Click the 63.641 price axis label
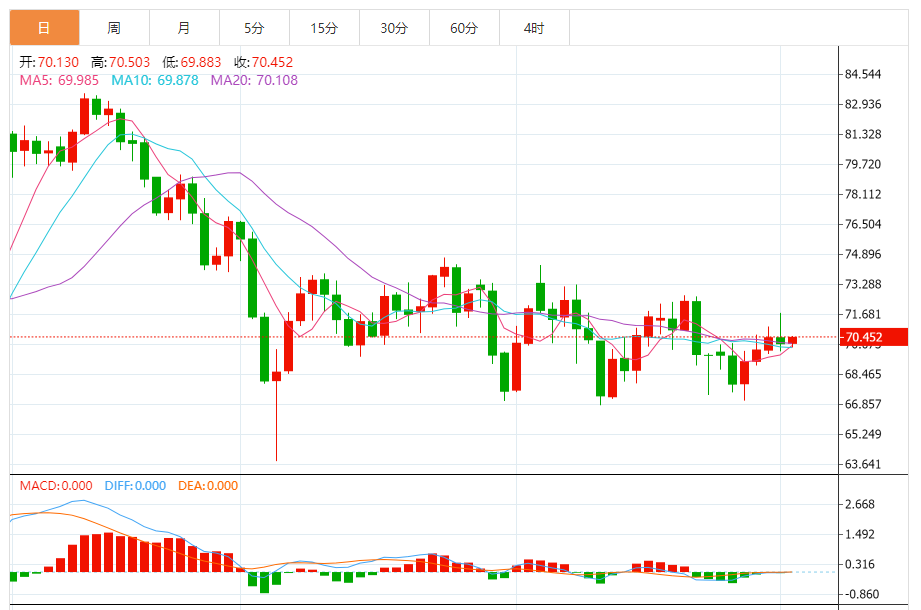This screenshot has height=610, width=921. click(863, 464)
